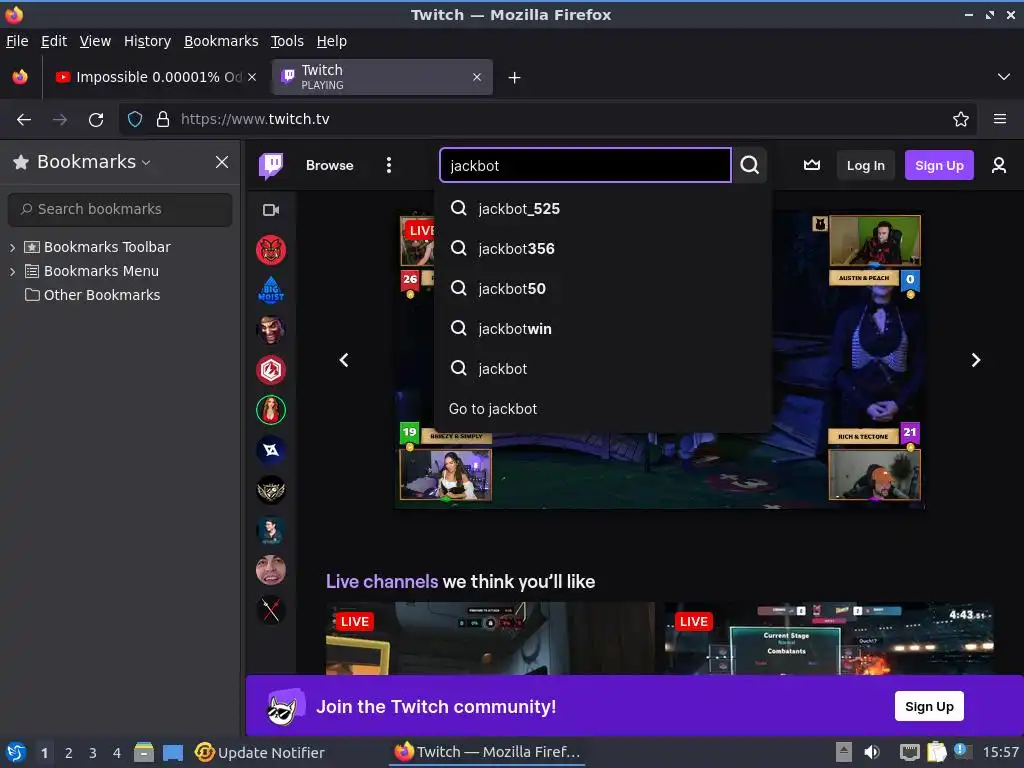Open Update Notifier in the taskbar
1024x768 pixels.
tap(260, 753)
